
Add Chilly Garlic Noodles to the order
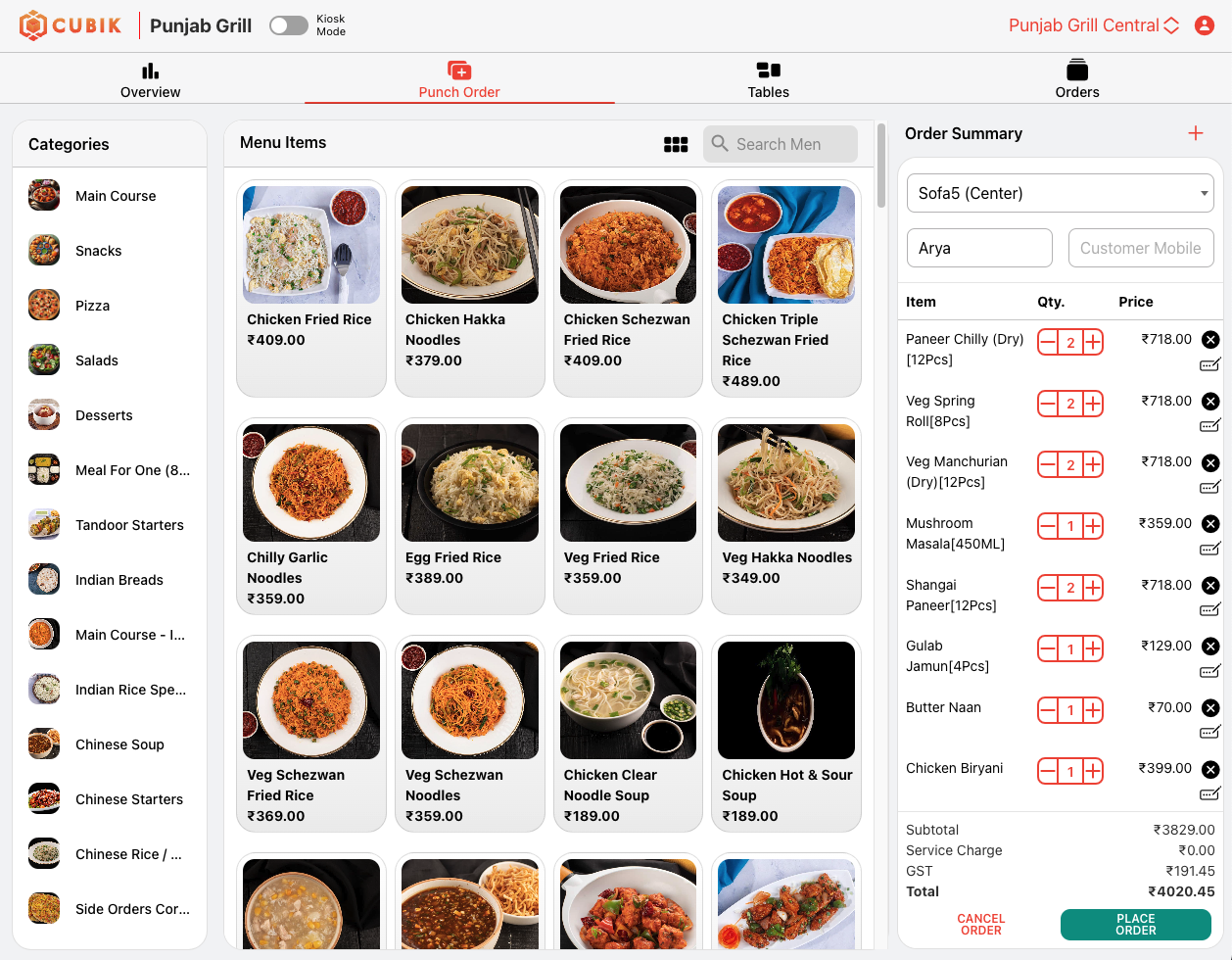[311, 516]
